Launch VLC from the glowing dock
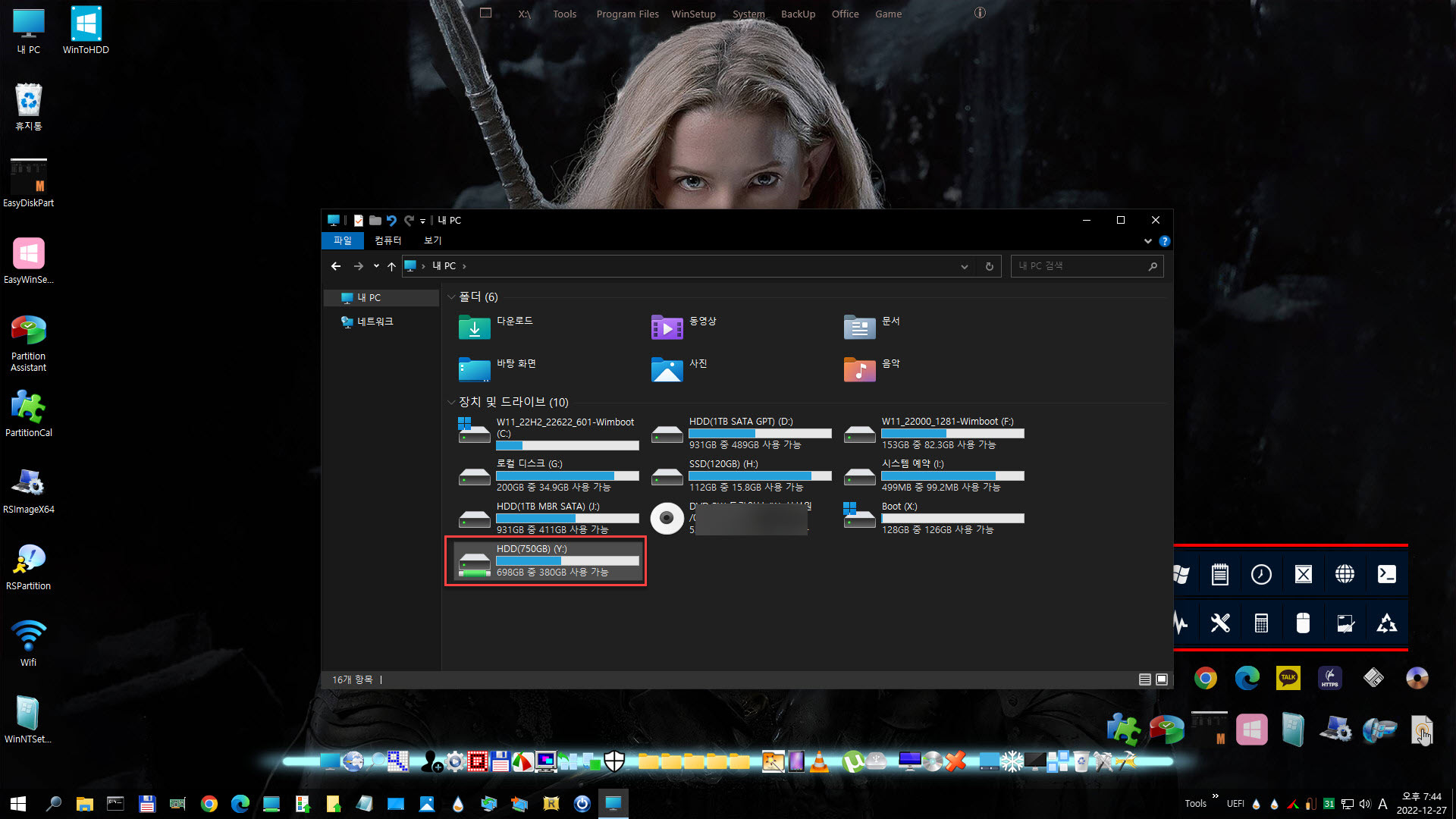 pyautogui.click(x=819, y=761)
